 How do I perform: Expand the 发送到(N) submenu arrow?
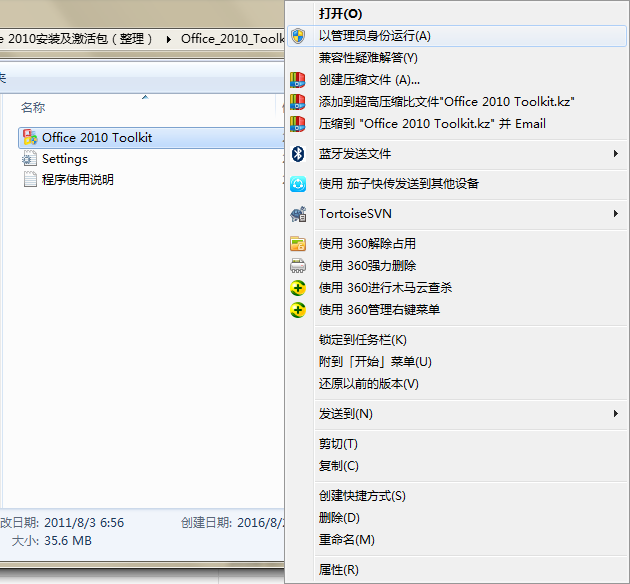[616, 413]
